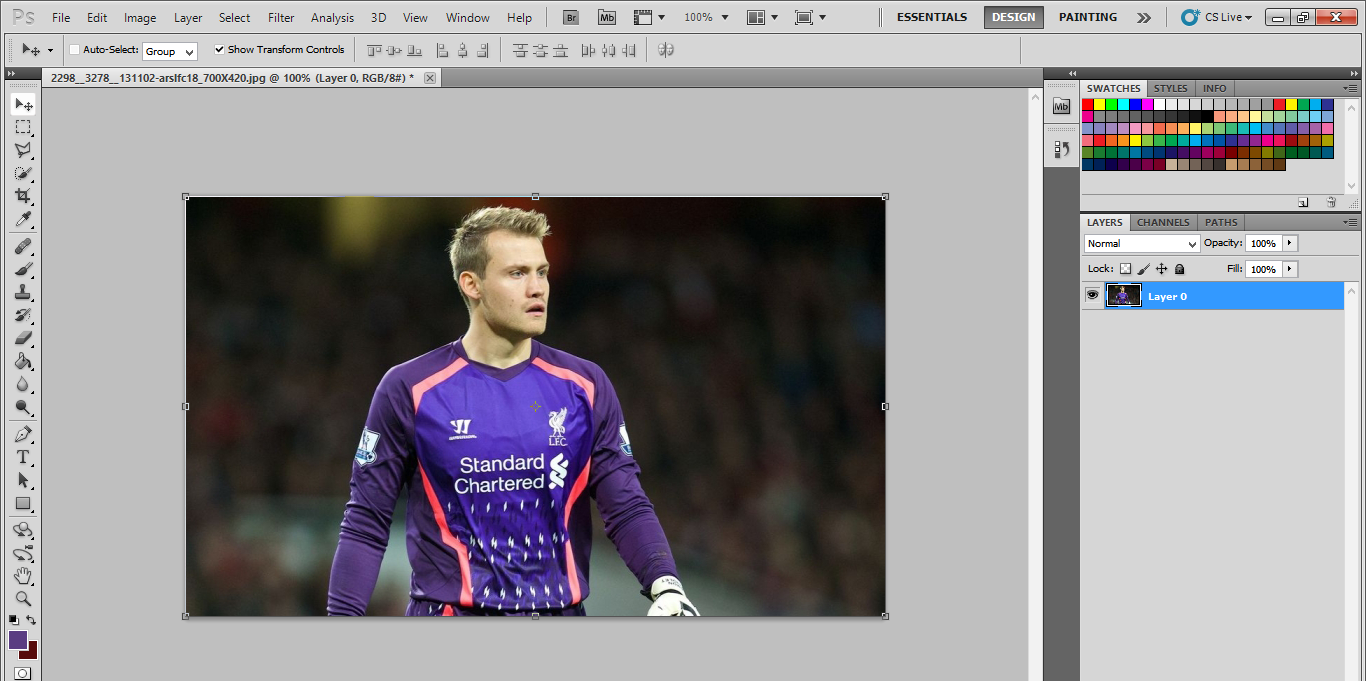Open the History panel icon in the dock
This screenshot has height=681, width=1366.
[1061, 149]
